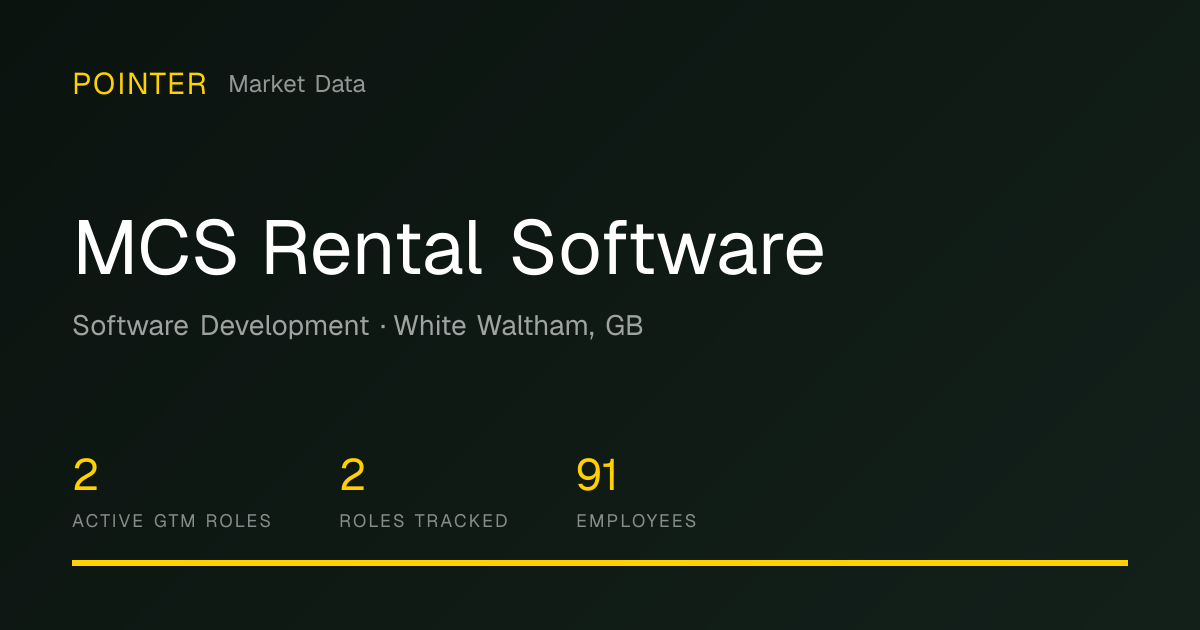Click the ACTIVE GTM ROLES label

(172, 521)
